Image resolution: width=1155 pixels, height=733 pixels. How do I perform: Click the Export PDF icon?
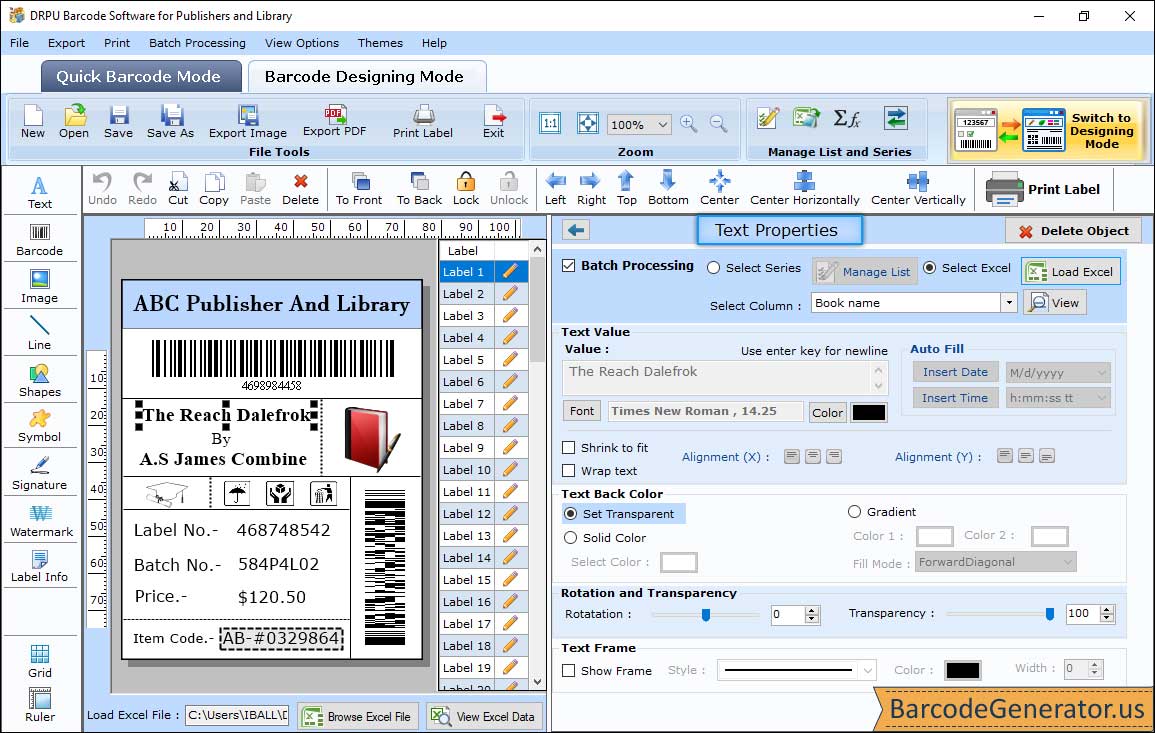tap(335, 121)
